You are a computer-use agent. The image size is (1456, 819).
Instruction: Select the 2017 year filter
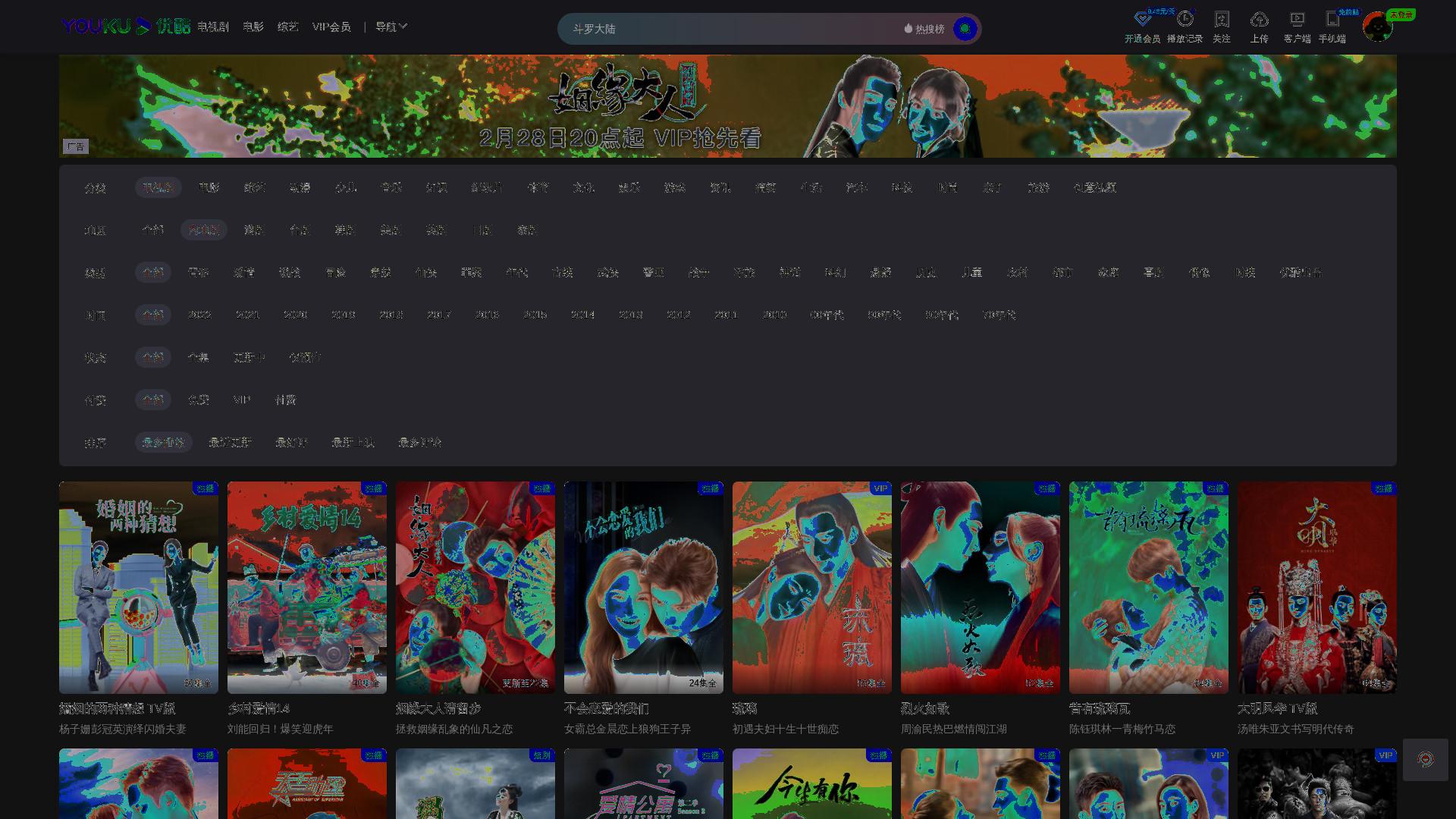coord(439,315)
